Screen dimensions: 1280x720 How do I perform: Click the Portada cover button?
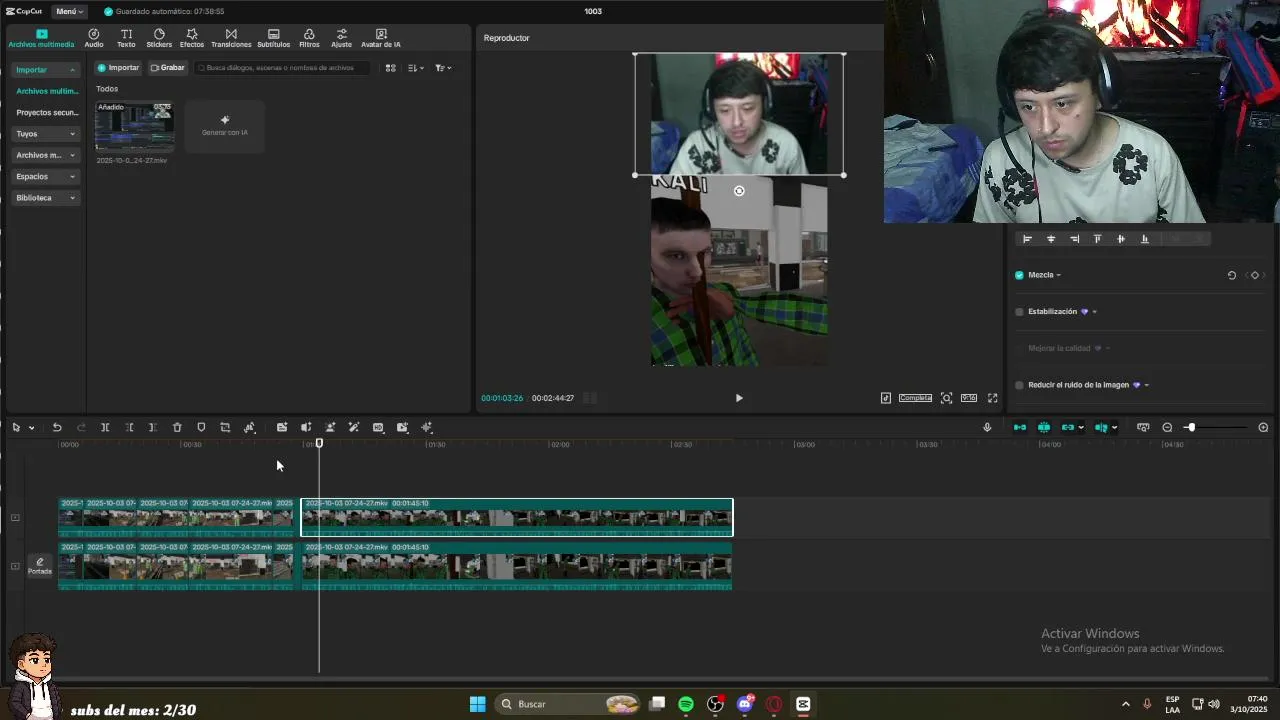click(x=40, y=566)
